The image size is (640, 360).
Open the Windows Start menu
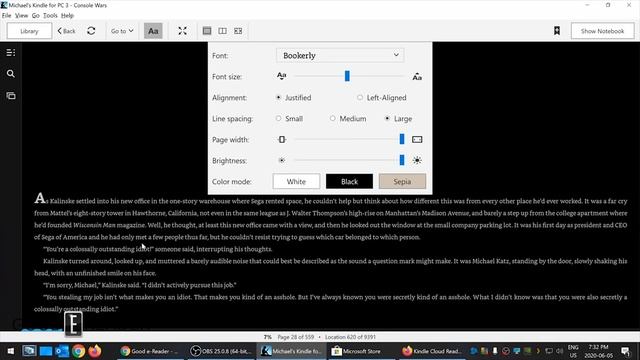click(x=11, y=351)
